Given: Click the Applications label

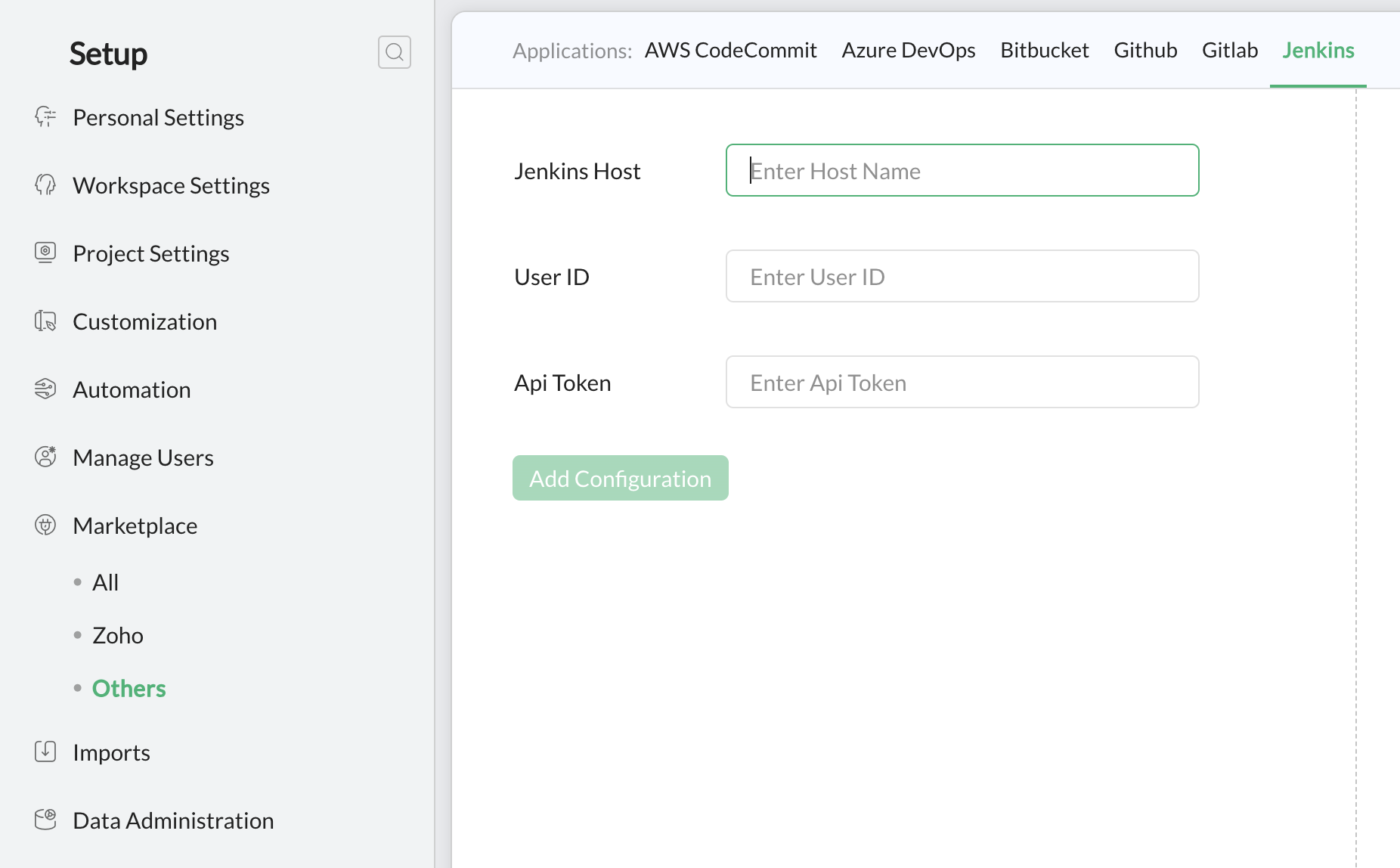Looking at the screenshot, I should [x=572, y=51].
